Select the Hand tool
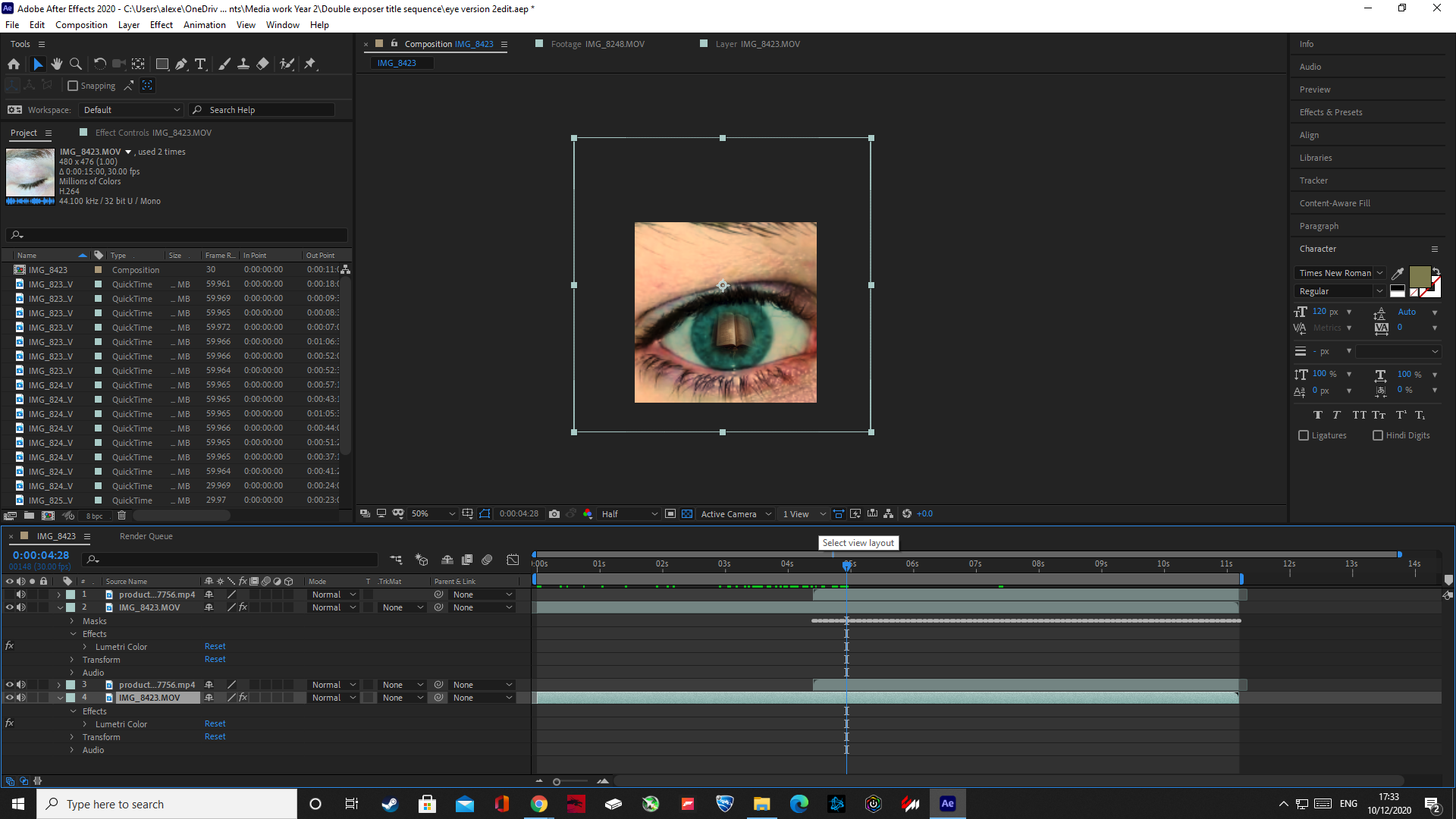The height and width of the screenshot is (819, 1456). click(57, 64)
